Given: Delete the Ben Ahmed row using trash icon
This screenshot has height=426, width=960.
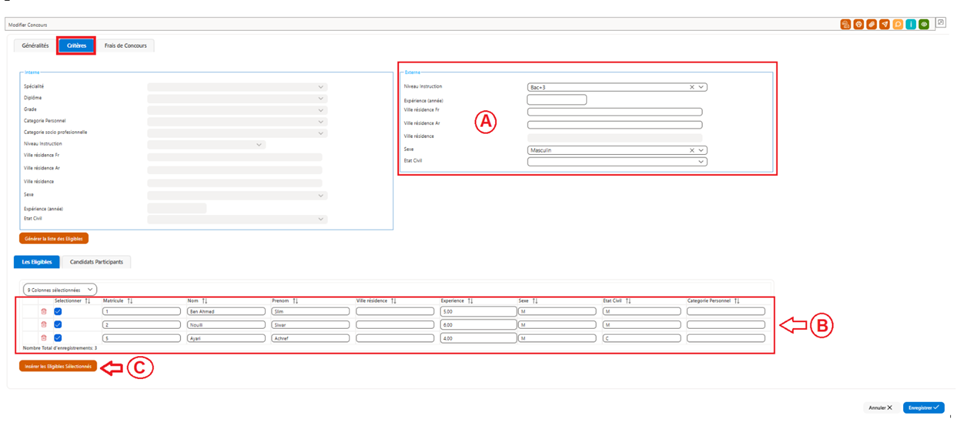Looking at the screenshot, I should click(43, 312).
